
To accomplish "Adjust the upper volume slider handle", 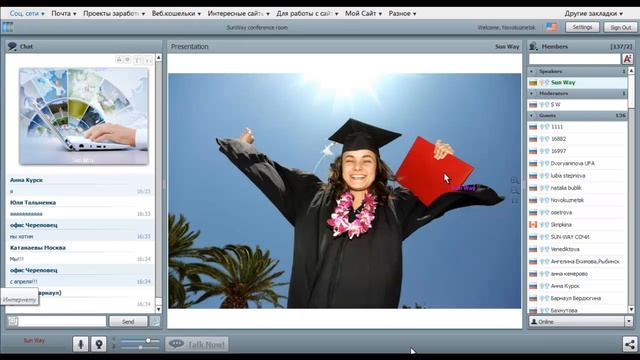I will (x=149, y=340).
